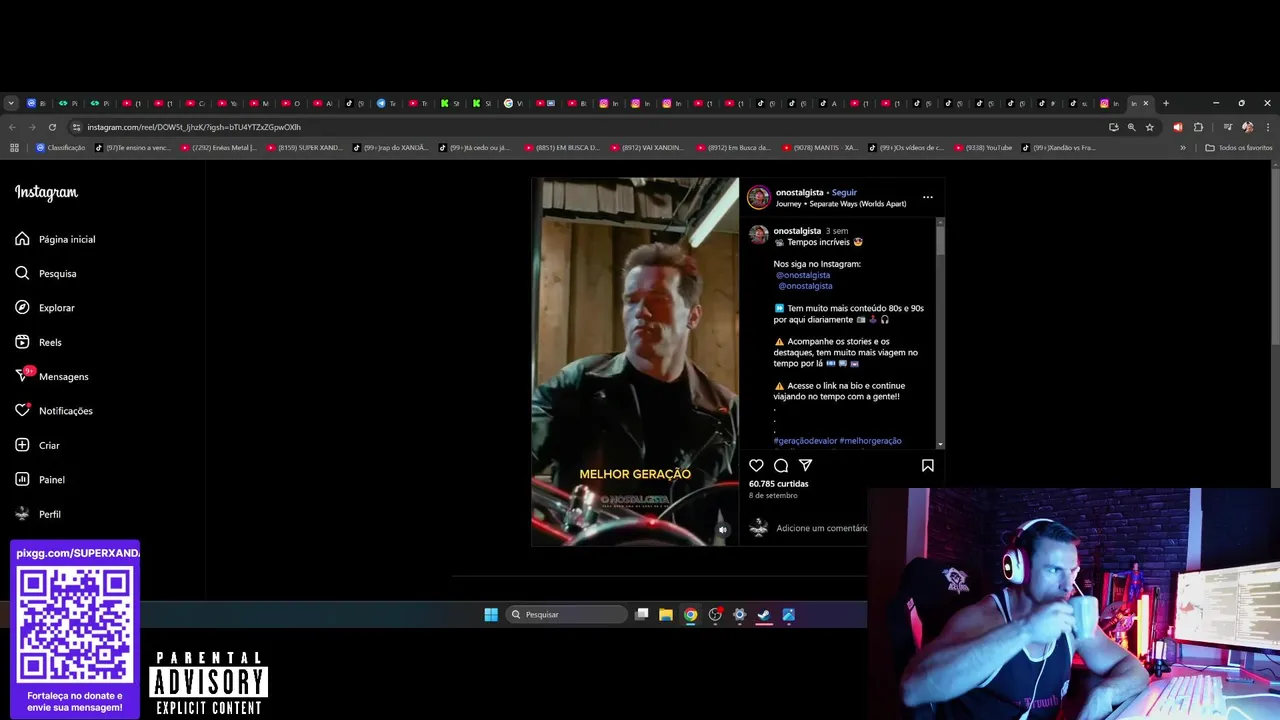Open Mensagens with unread badge
Viewport: 1280px width, 720px height.
(52, 376)
